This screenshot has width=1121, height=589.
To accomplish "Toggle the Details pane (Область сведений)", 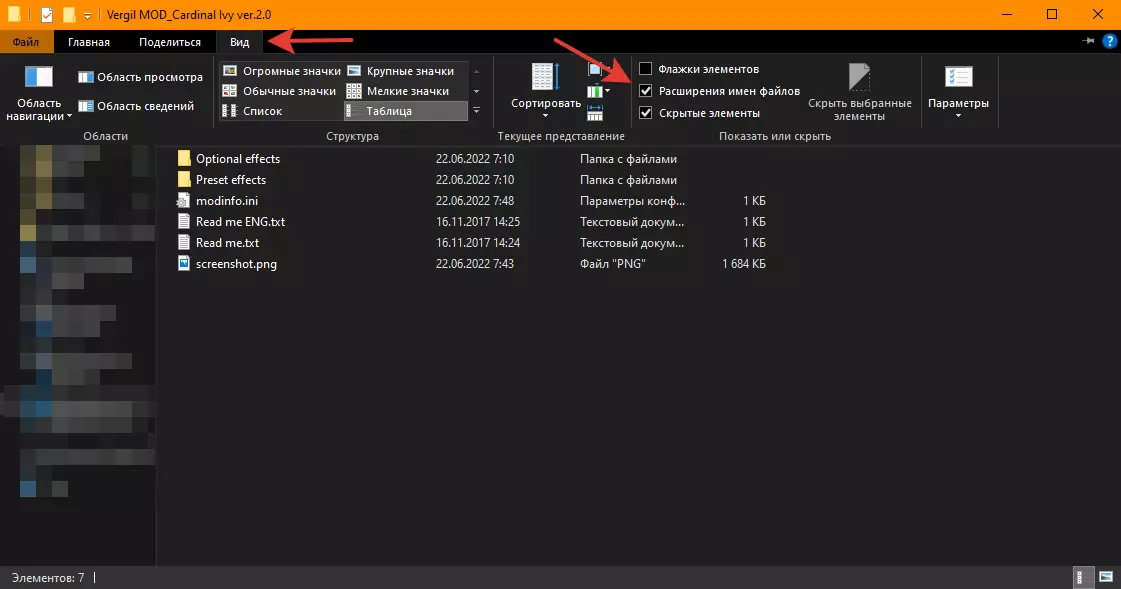I will pos(136,106).
